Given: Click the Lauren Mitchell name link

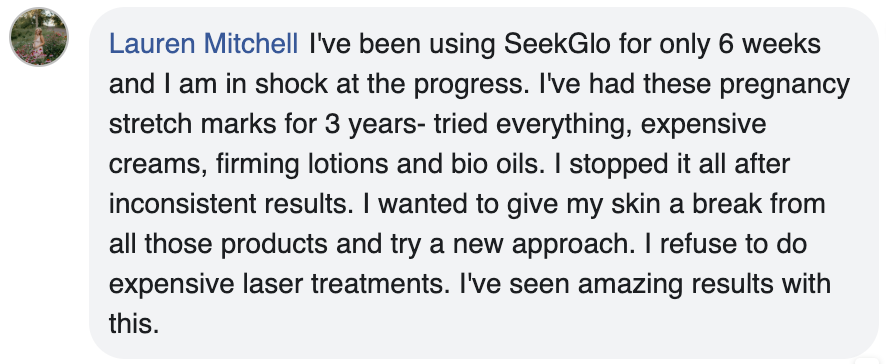Looking at the screenshot, I should point(203,44).
